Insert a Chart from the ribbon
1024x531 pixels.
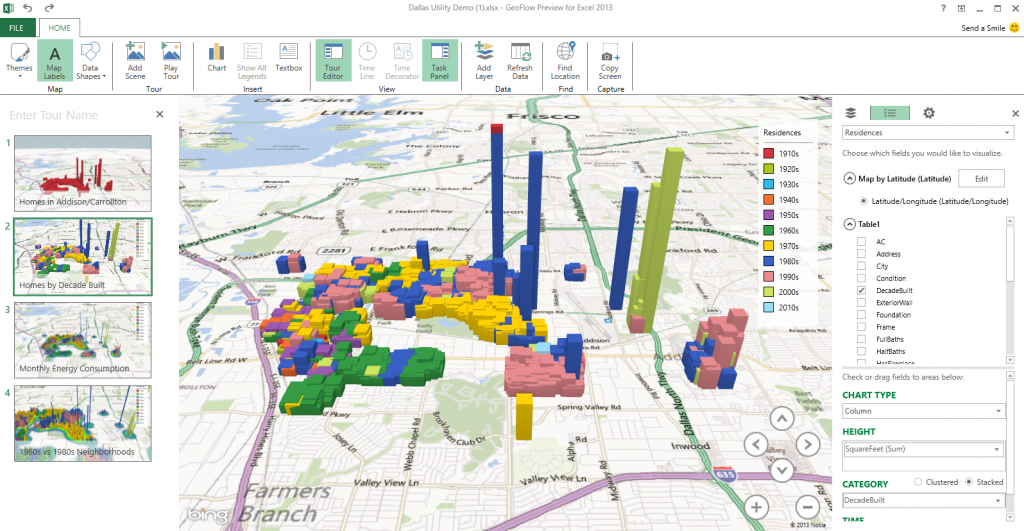click(216, 57)
